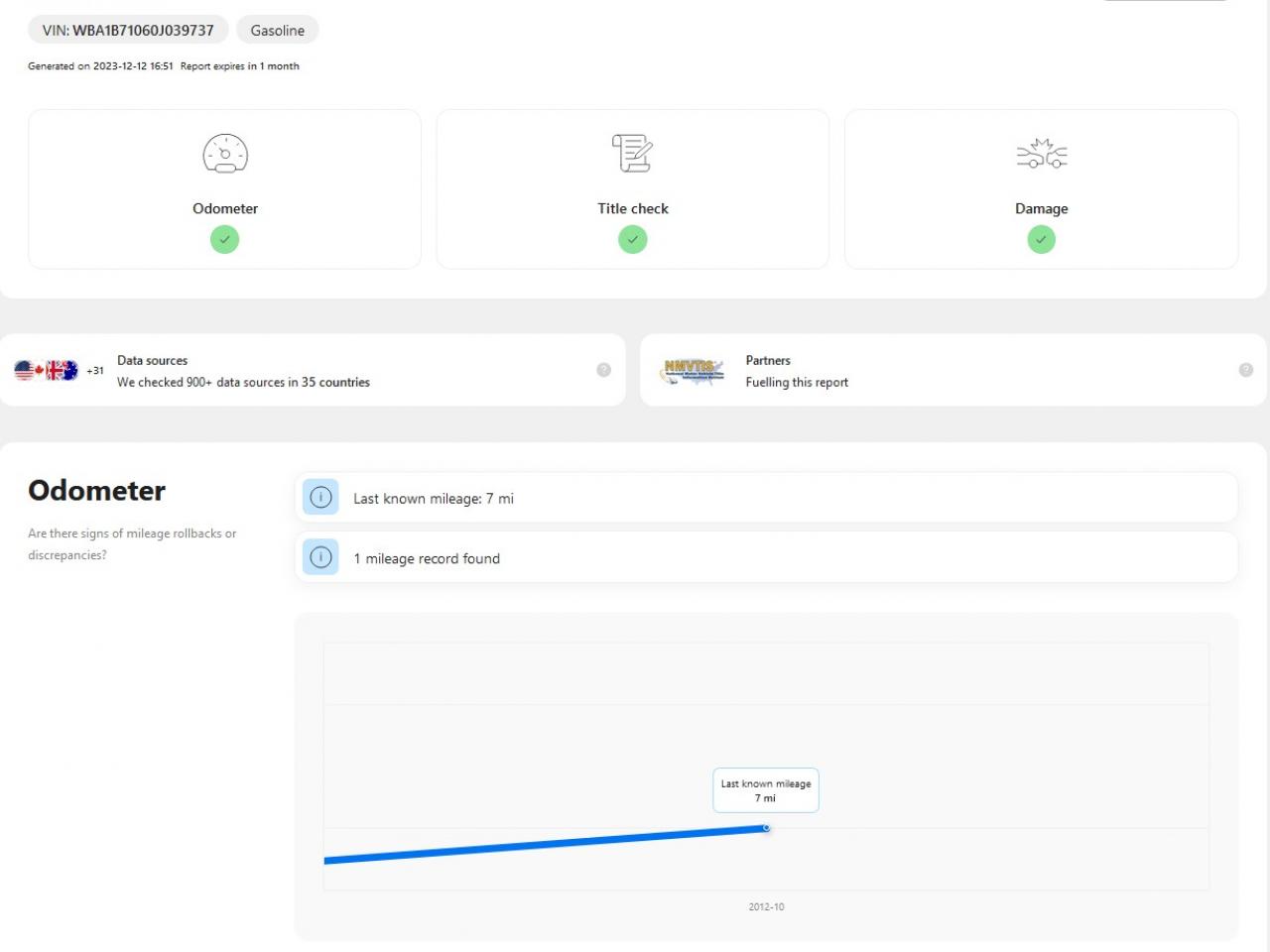Click the title check document icon
The width and height of the screenshot is (1270, 952).
(x=632, y=154)
